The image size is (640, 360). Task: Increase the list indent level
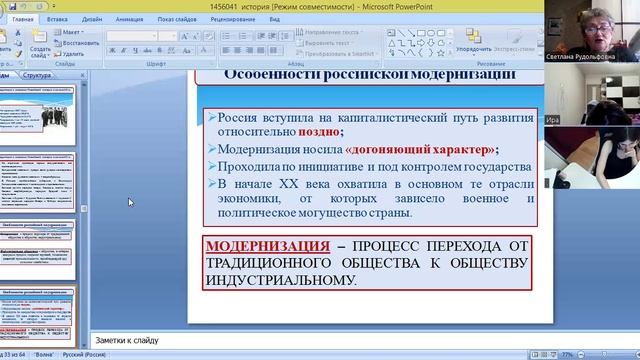pos(272,36)
